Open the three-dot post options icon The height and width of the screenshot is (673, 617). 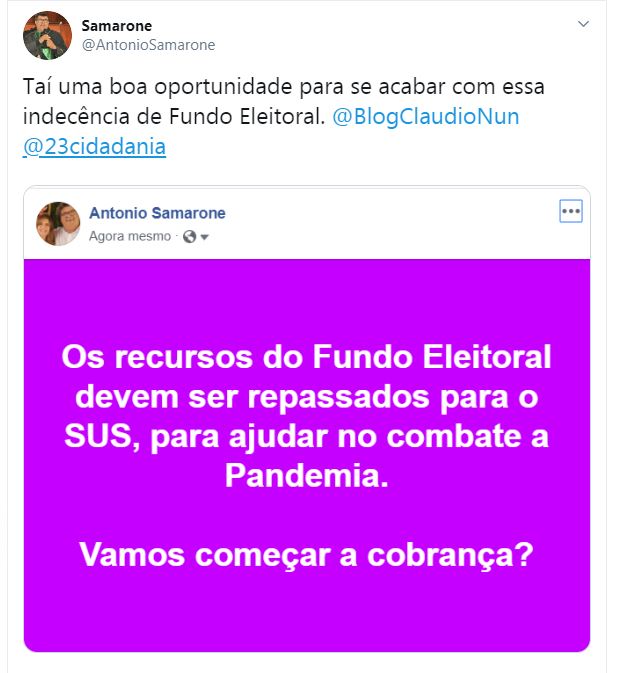click(x=571, y=211)
